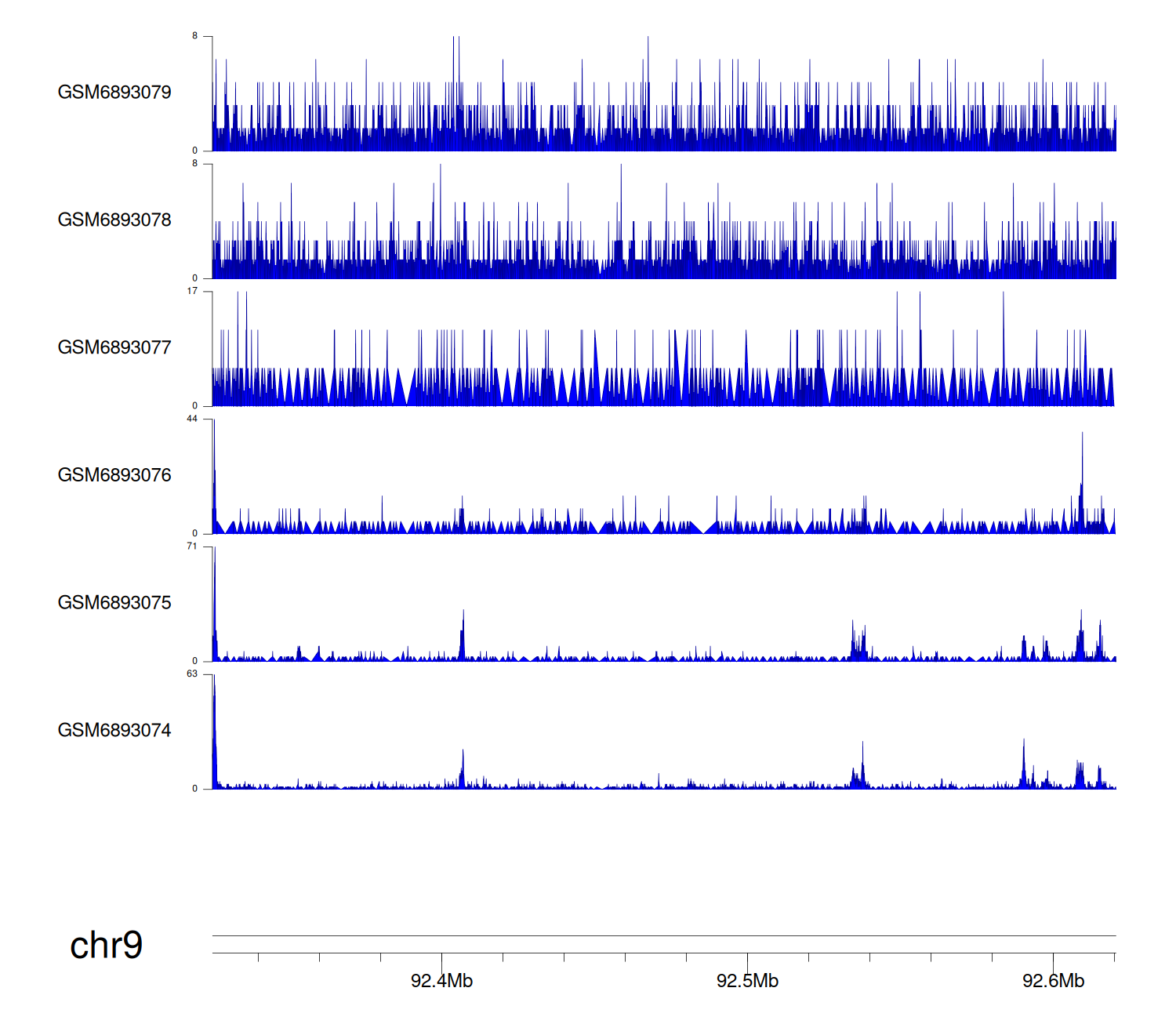Select the GSM6893076 track label
This screenshot has height=1035, width=1176.
[x=114, y=475]
